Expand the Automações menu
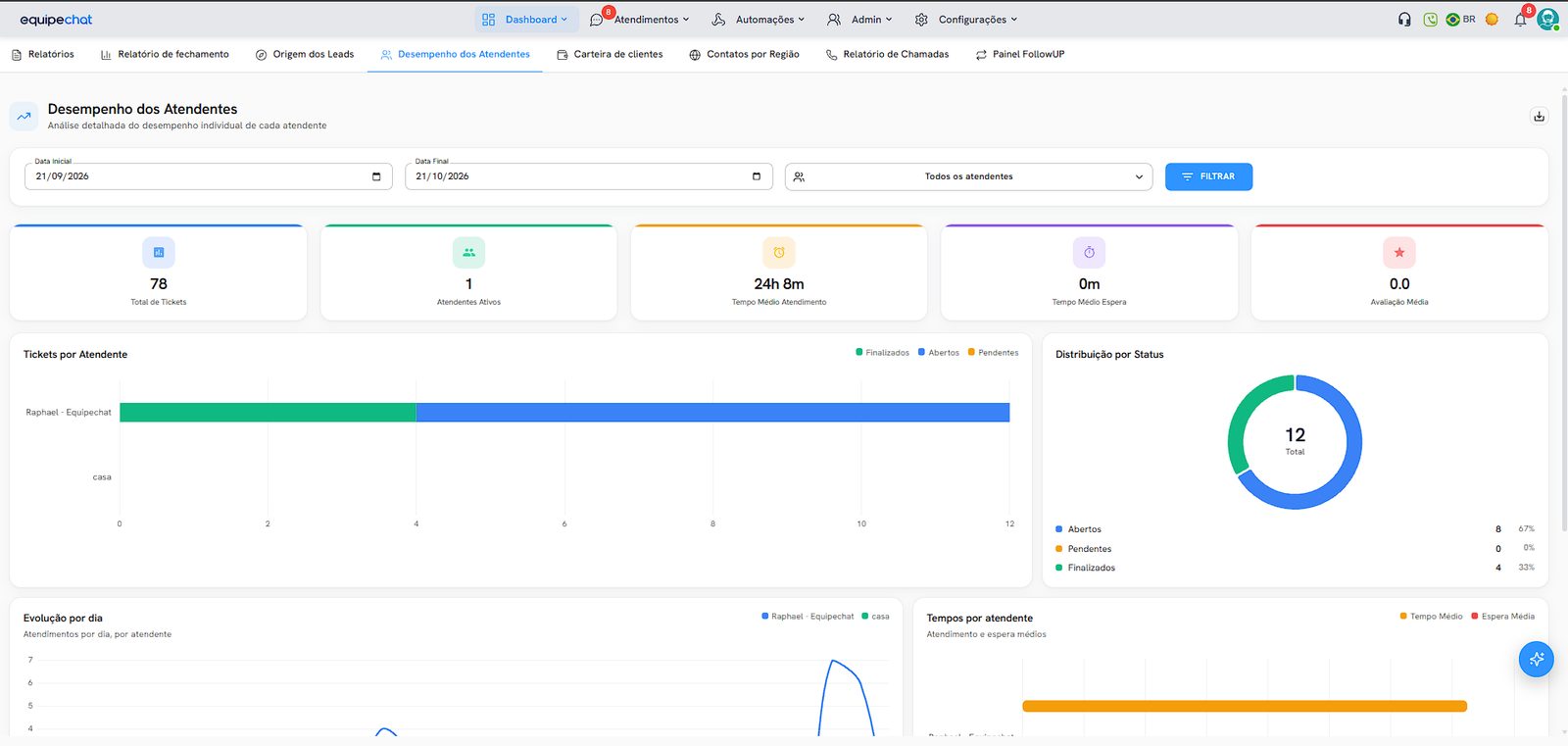 [759, 20]
